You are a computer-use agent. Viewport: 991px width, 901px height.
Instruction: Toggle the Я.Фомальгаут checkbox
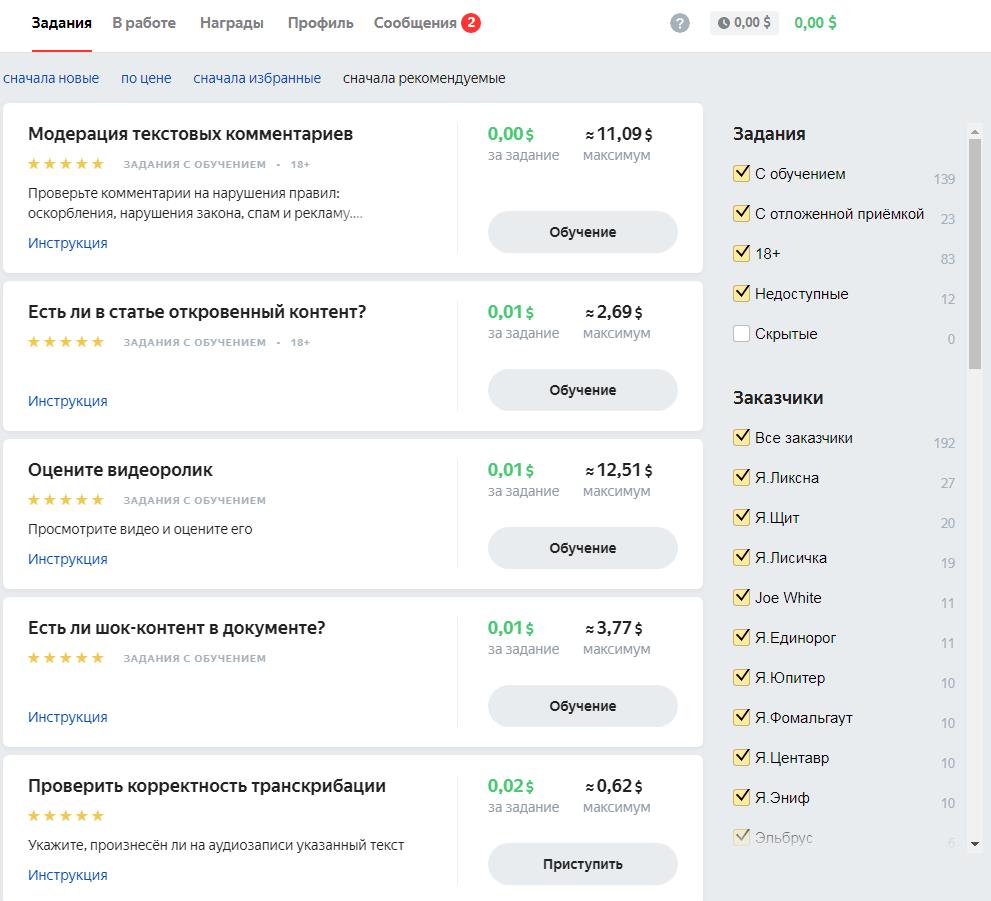click(x=741, y=717)
